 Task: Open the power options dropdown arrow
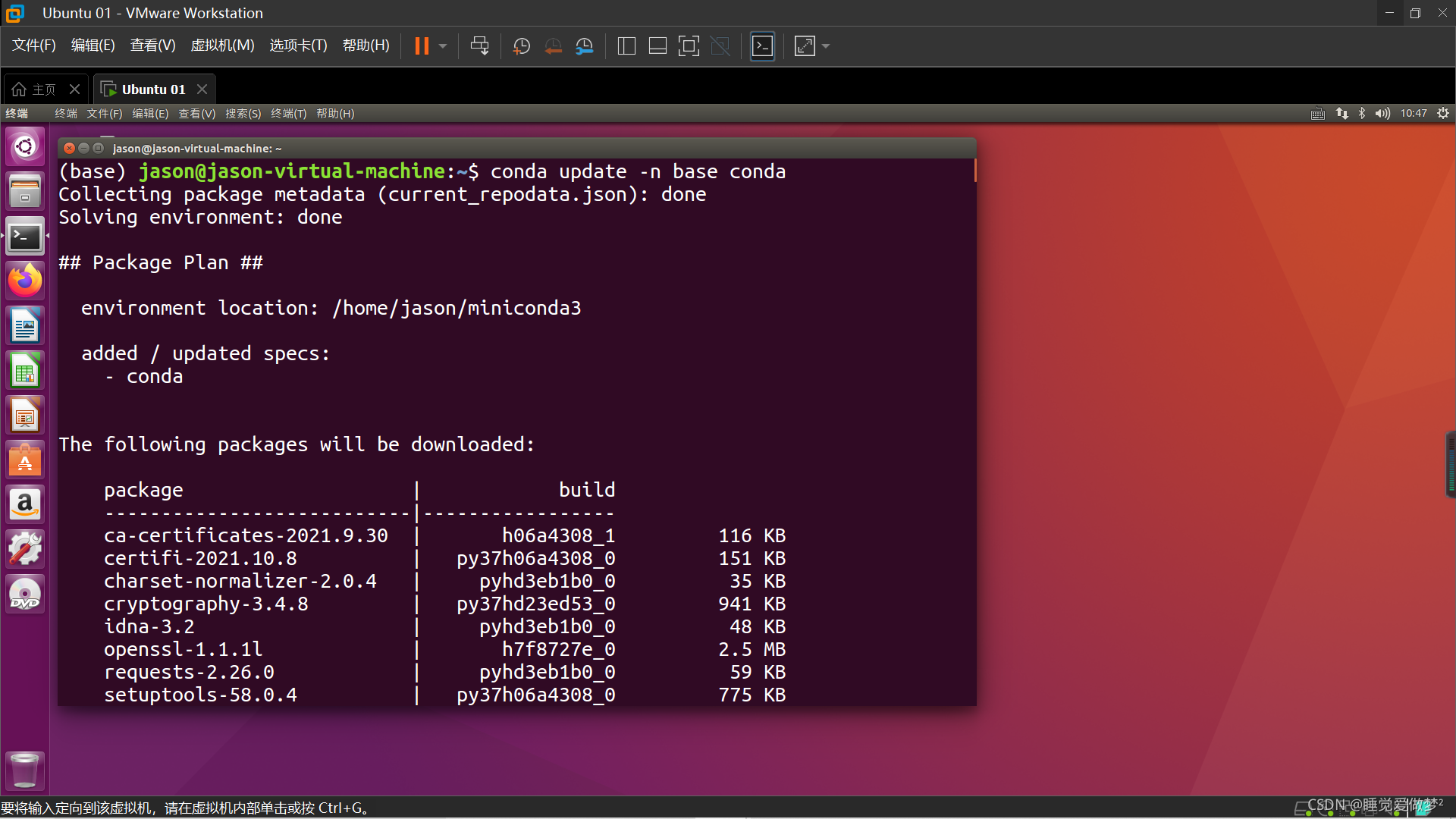(x=443, y=46)
